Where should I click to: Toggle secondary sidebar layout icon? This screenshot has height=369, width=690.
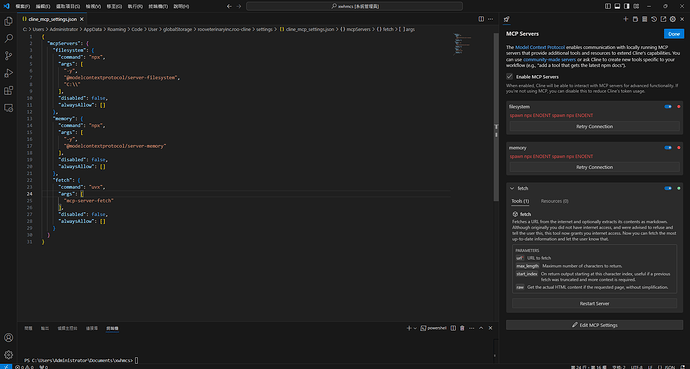coord(627,6)
